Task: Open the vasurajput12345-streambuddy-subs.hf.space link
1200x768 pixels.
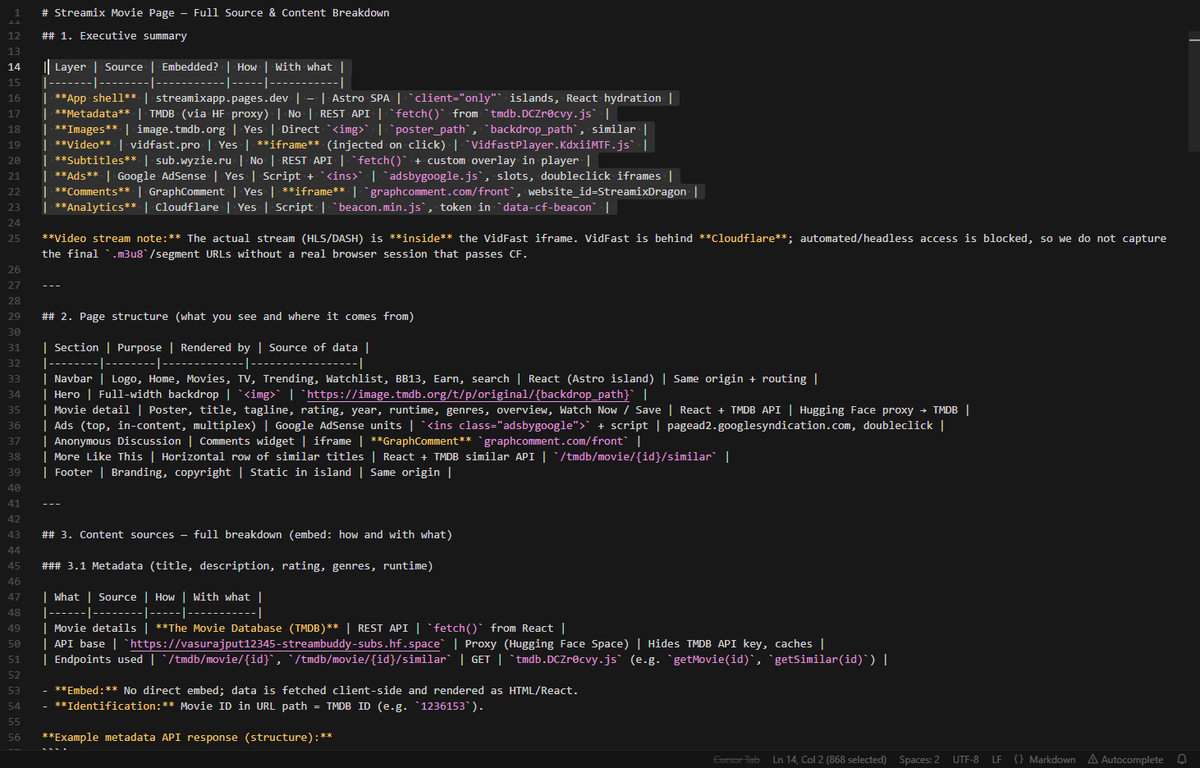Action: click(285, 643)
